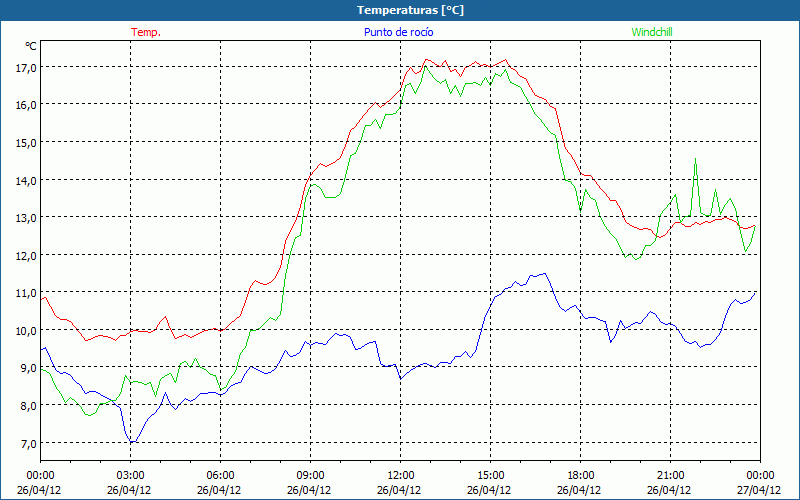Click the °C unit label on y-axis
This screenshot has height=500, width=800.
pyautogui.click(x=31, y=46)
